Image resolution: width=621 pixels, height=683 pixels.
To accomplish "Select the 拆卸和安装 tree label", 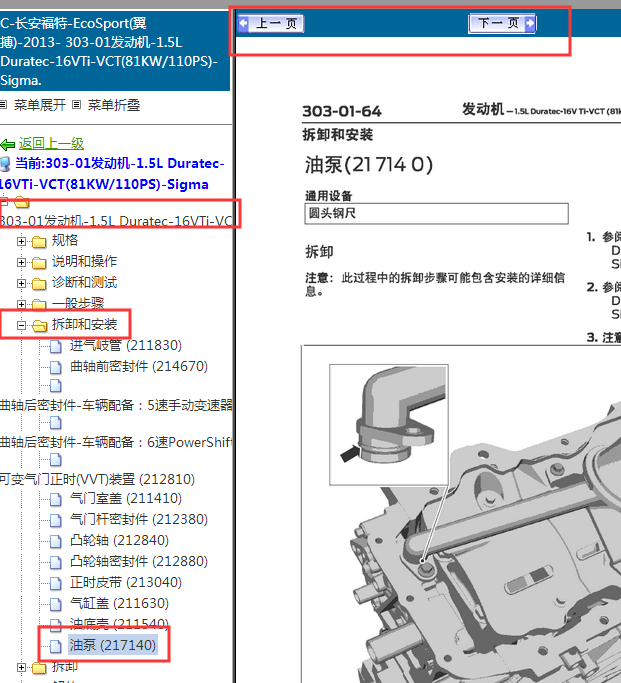I will pos(84,324).
